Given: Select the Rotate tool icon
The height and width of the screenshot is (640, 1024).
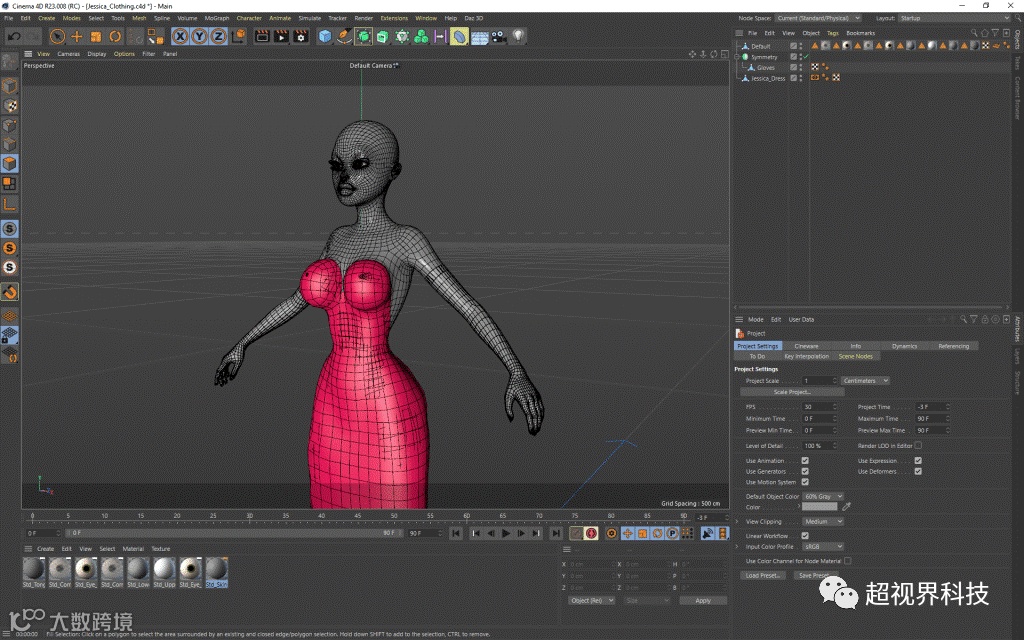Looking at the screenshot, I should point(115,36).
